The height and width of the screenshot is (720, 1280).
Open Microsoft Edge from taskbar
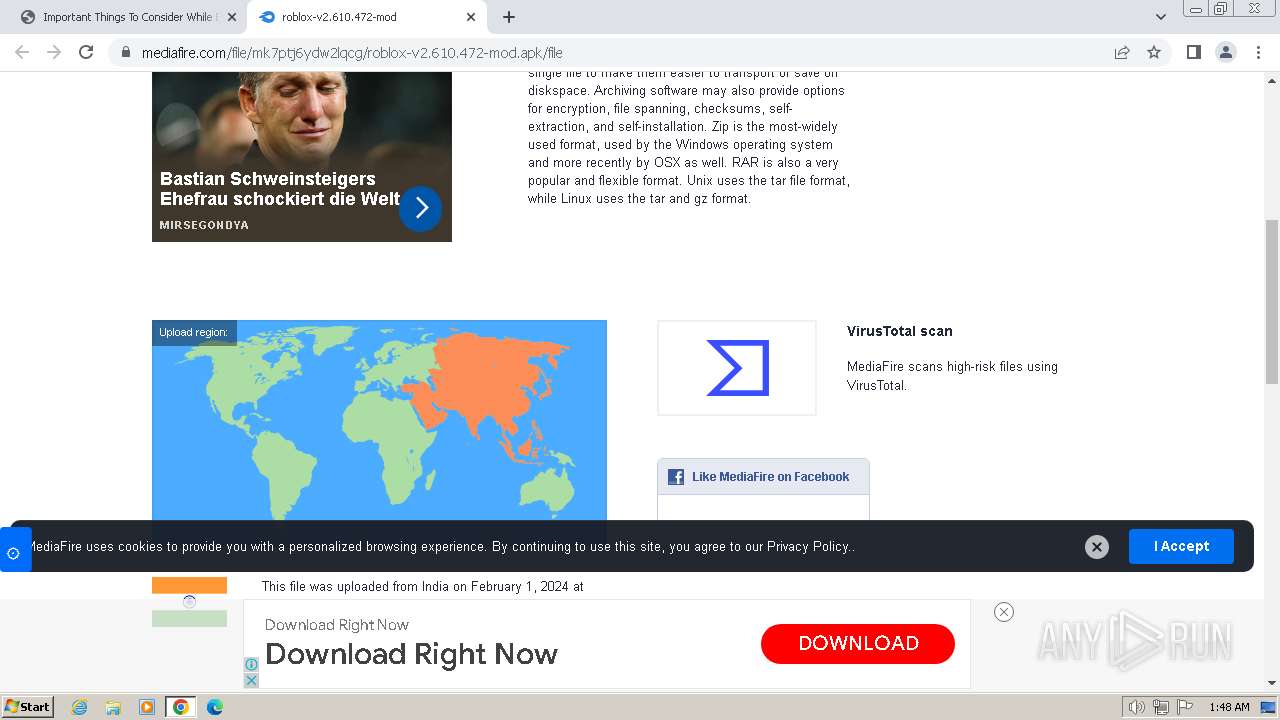click(x=214, y=707)
